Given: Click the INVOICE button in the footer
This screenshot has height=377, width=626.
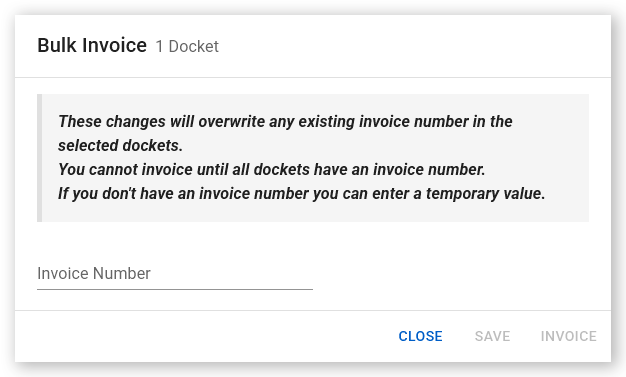Looking at the screenshot, I should (569, 336).
